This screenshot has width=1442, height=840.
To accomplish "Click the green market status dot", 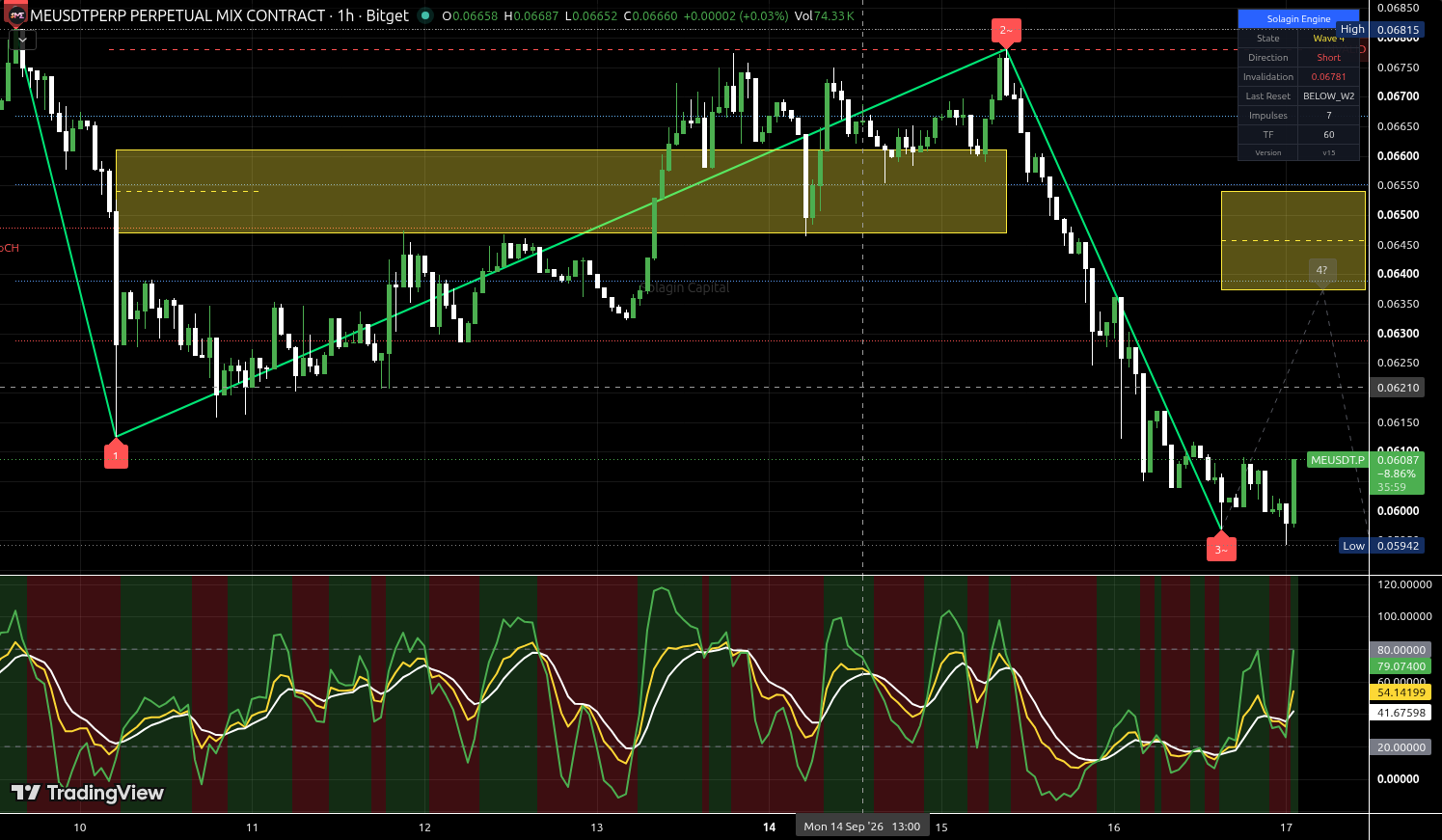I will tap(424, 15).
